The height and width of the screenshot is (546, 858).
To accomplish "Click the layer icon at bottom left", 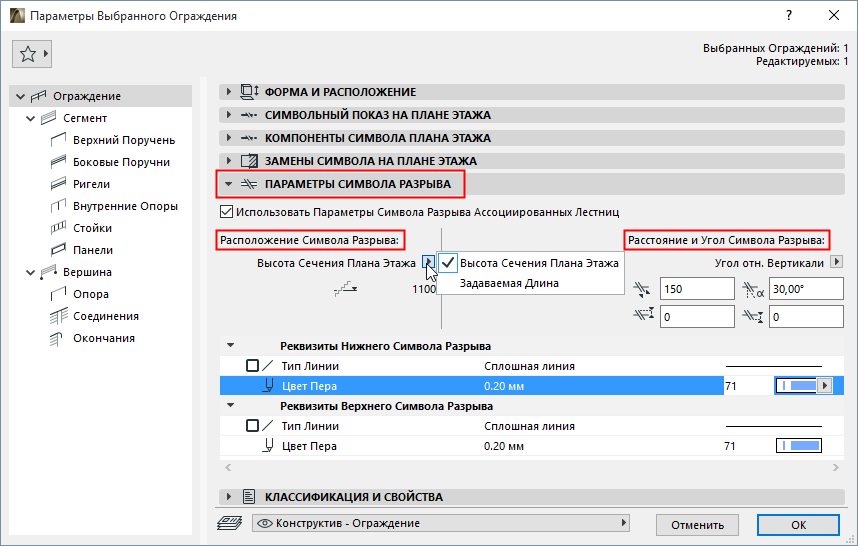I will (x=229, y=523).
